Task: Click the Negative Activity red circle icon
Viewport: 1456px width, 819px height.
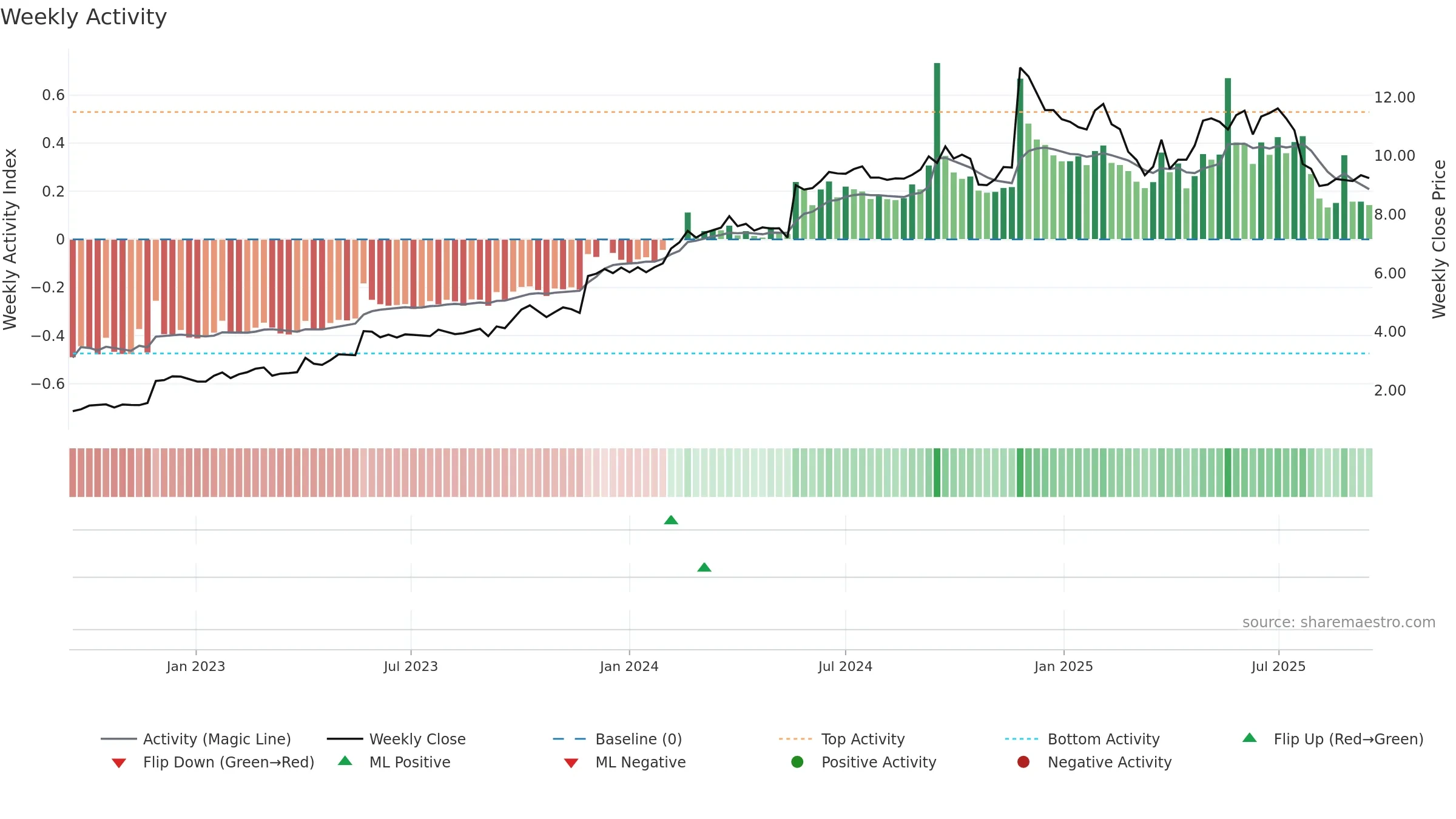Action: pyautogui.click(x=1023, y=762)
